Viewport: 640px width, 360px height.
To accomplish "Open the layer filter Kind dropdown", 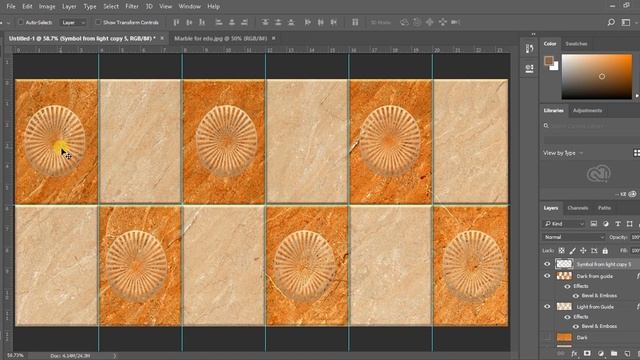I will (x=564, y=224).
